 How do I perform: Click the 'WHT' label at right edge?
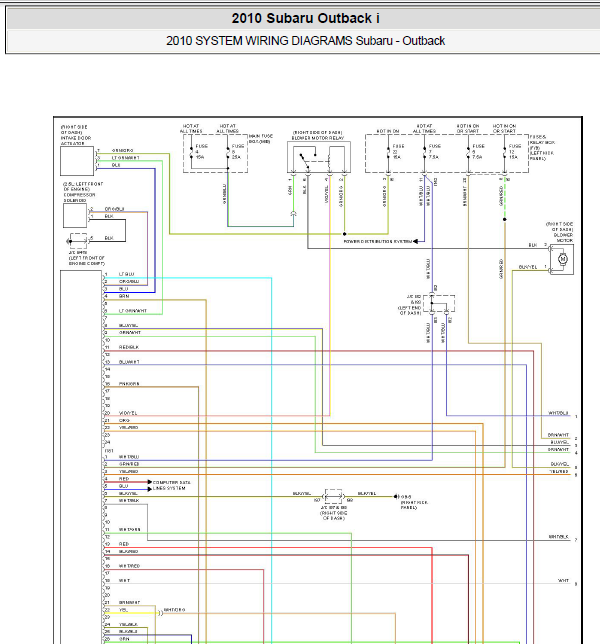tap(563, 580)
